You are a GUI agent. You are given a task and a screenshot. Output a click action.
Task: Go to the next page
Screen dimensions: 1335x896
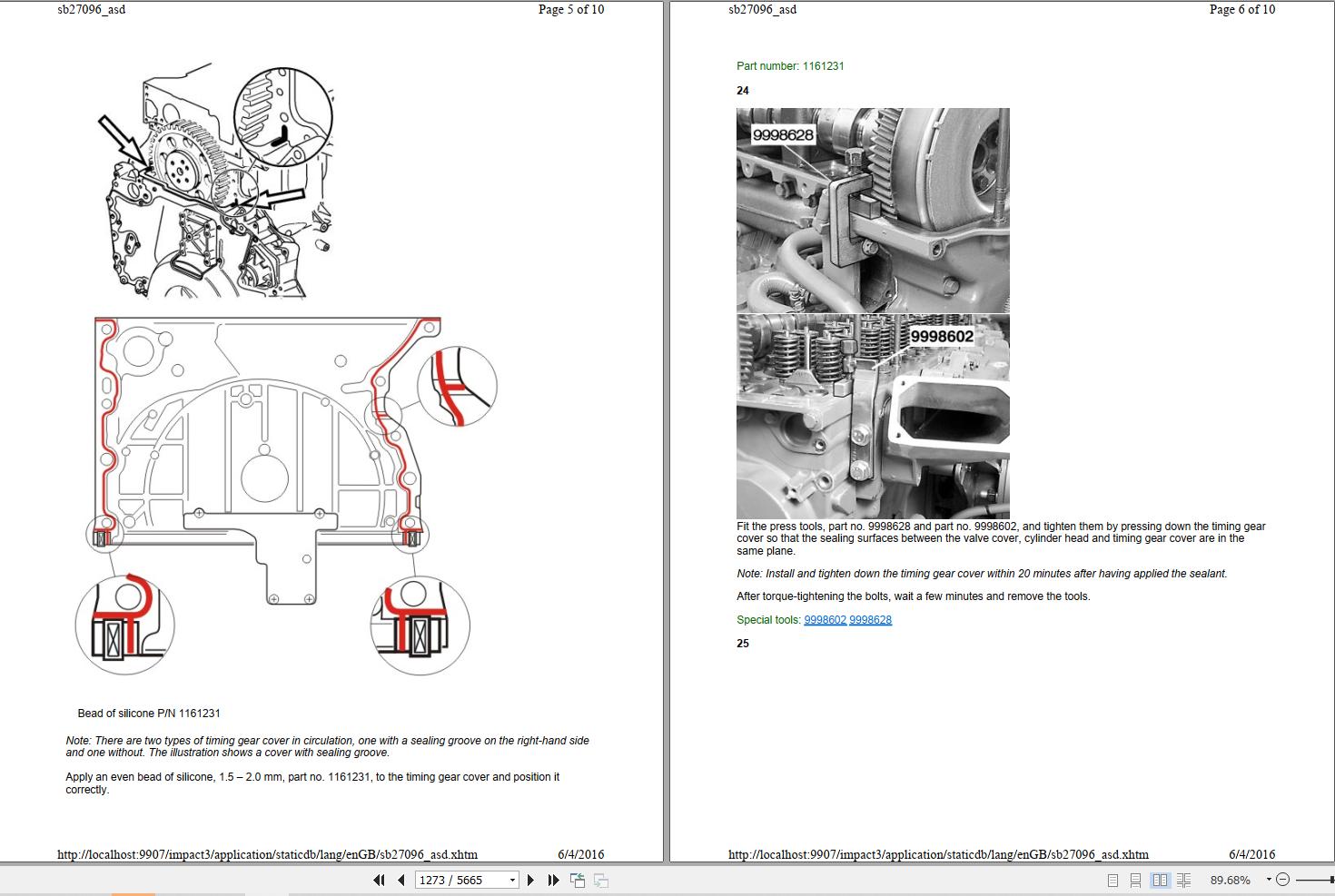tap(531, 880)
